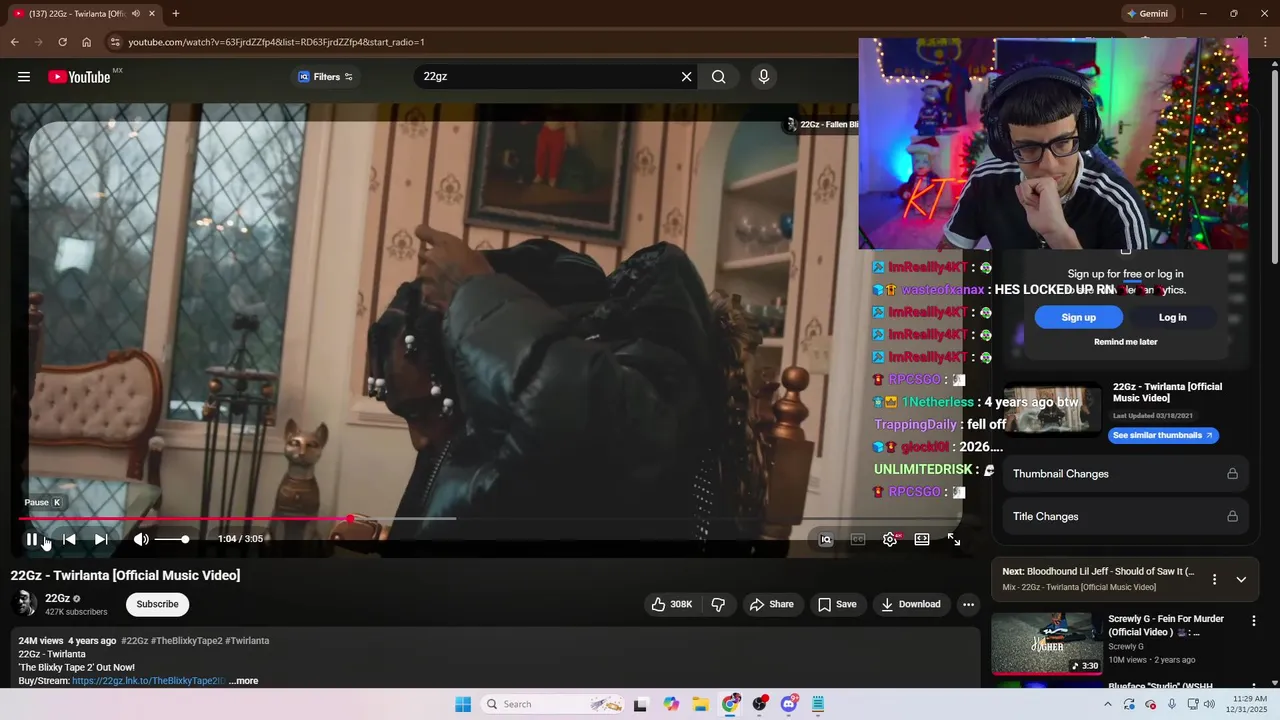Open the locked Title Changes section
Image resolution: width=1280 pixels, height=720 pixels.
click(x=1125, y=517)
